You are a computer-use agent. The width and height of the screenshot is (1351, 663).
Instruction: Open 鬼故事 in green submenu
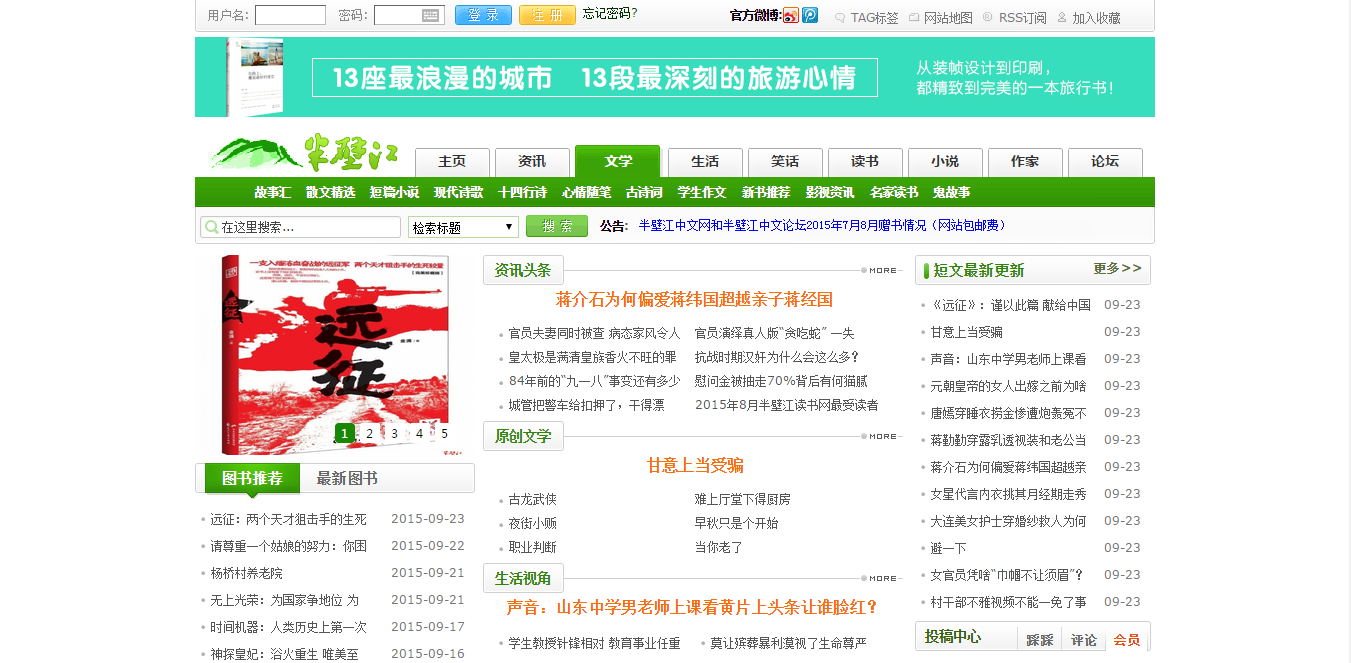tap(952, 192)
